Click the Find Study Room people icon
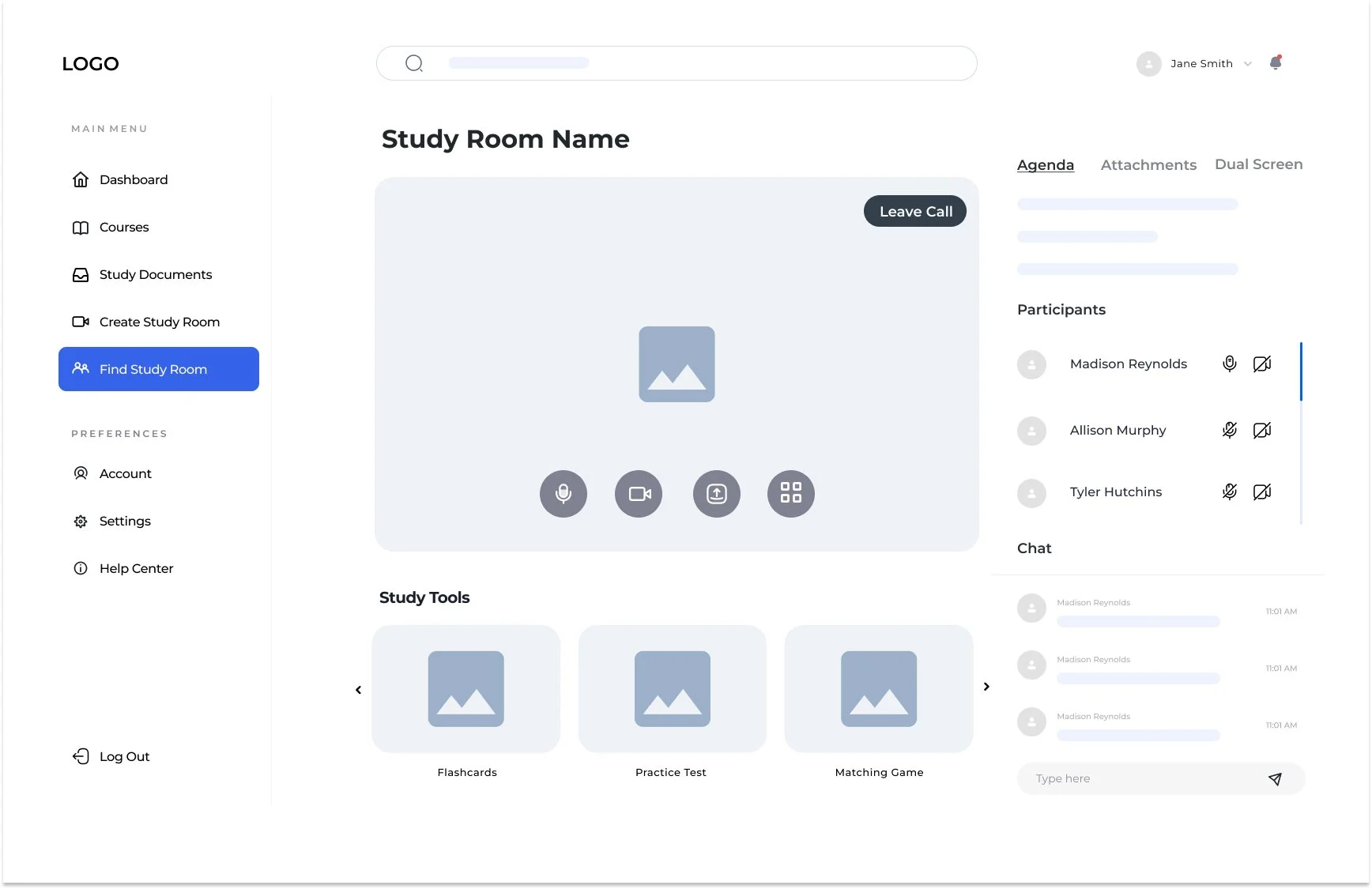 pyautogui.click(x=81, y=368)
